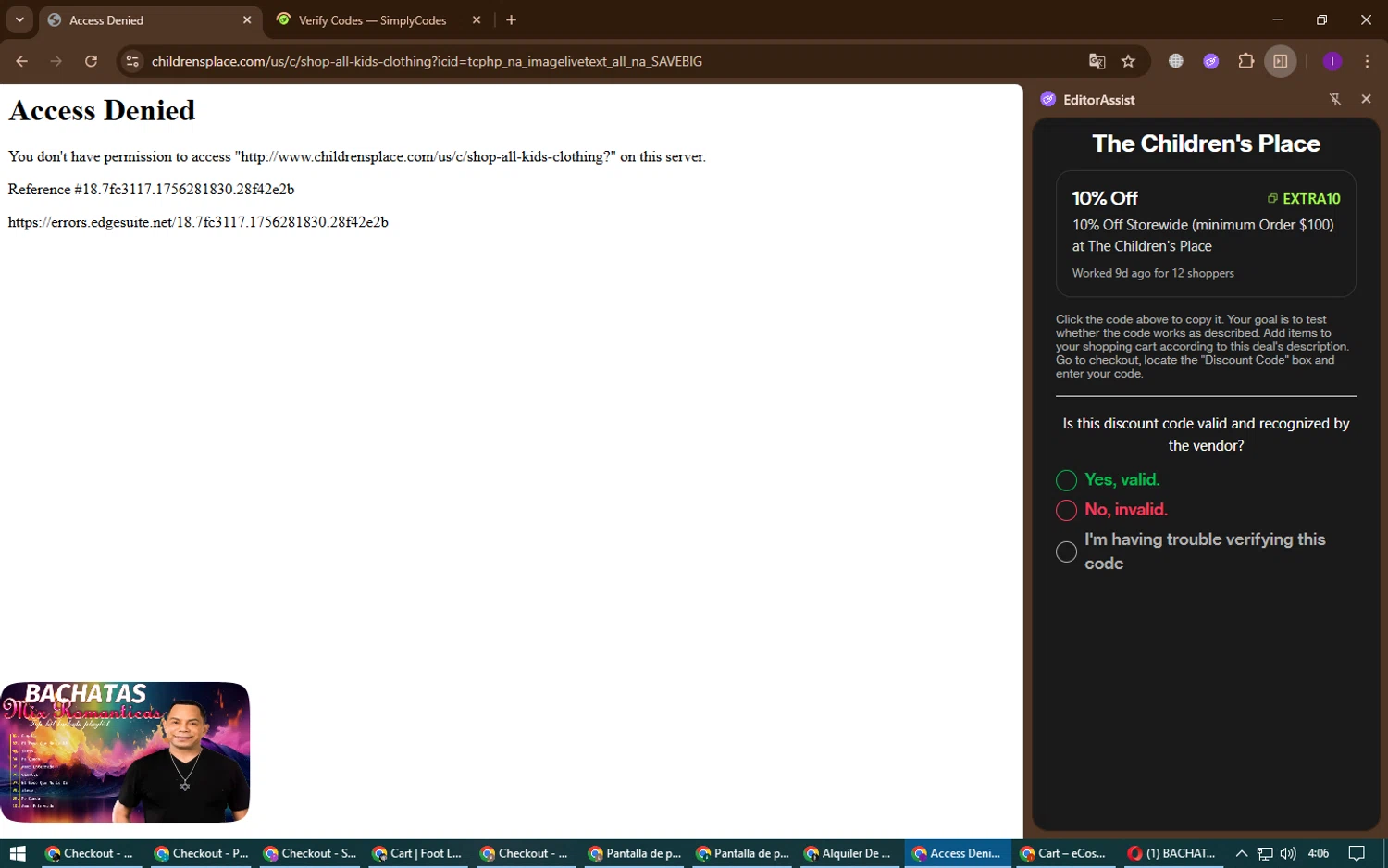Translate this page icon

tap(1097, 61)
